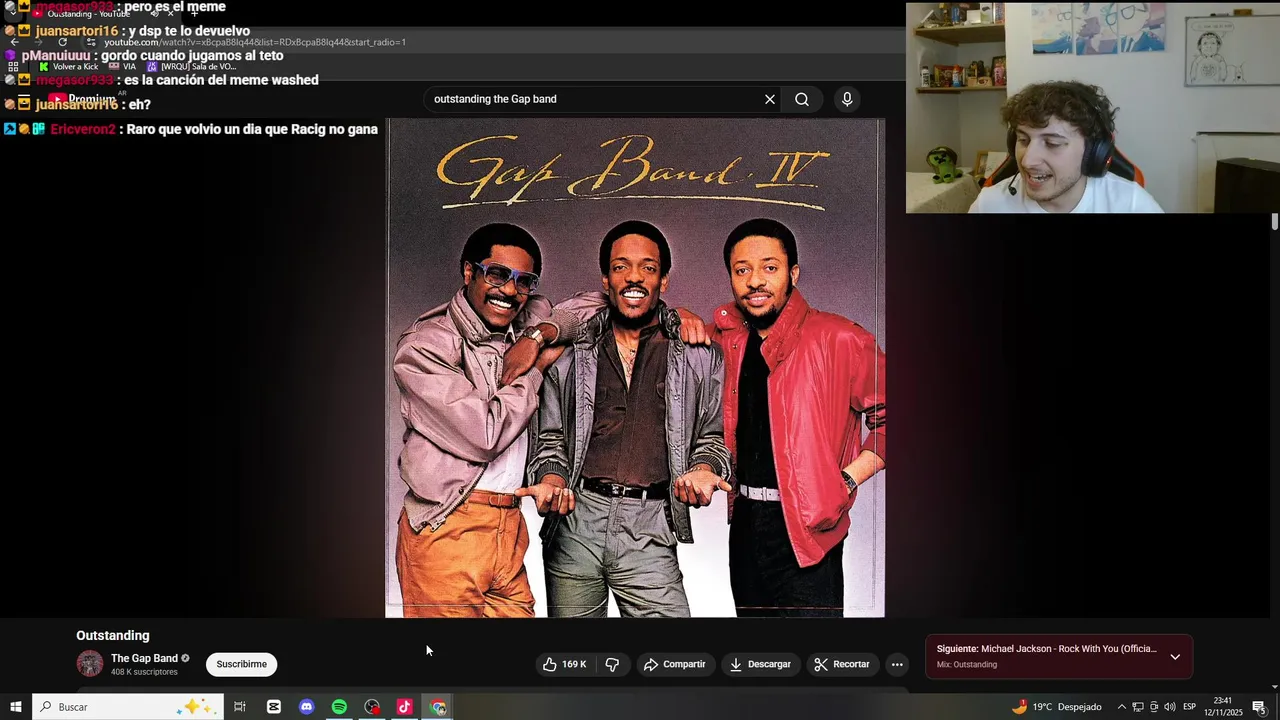Mute the tab using the speaker icon

154,14
